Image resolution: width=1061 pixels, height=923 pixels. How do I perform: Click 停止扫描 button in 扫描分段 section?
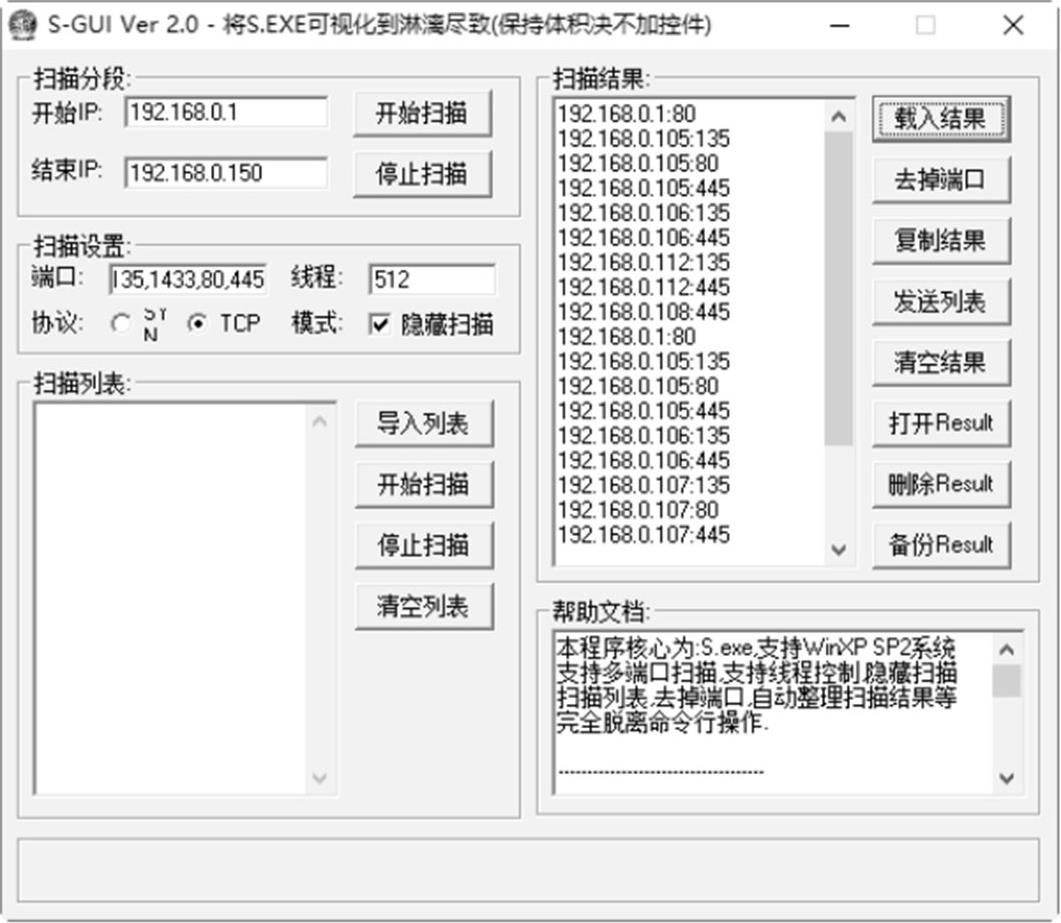[422, 174]
